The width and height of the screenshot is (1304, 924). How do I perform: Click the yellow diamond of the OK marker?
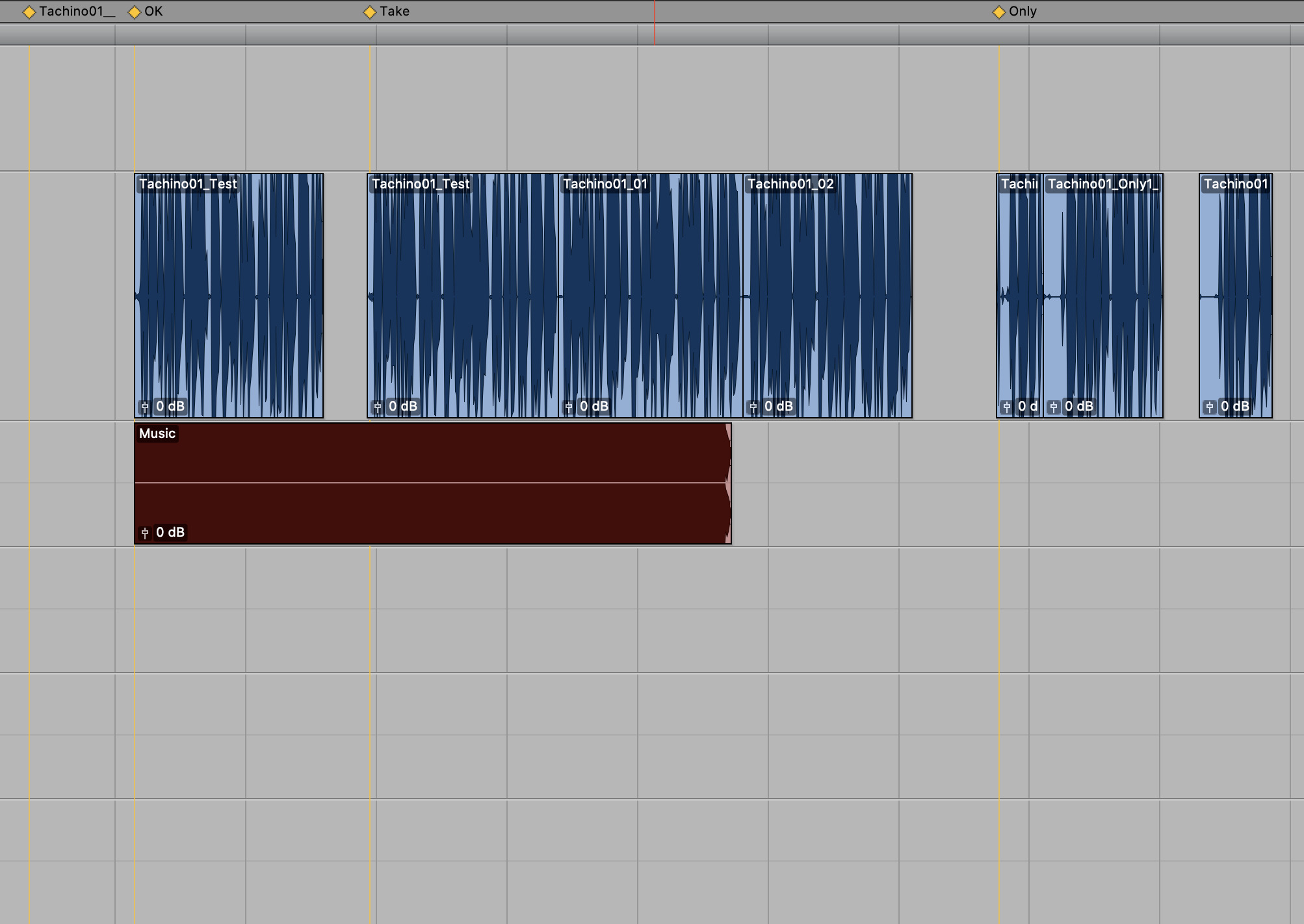(x=135, y=12)
